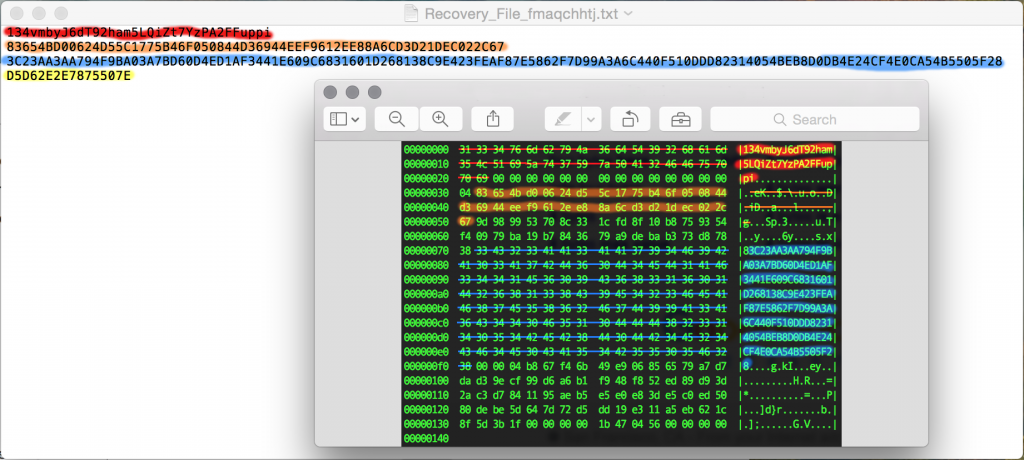Rotate the image left in Preview
Image resolution: width=1024 pixels, height=460 pixels.
pyautogui.click(x=631, y=119)
